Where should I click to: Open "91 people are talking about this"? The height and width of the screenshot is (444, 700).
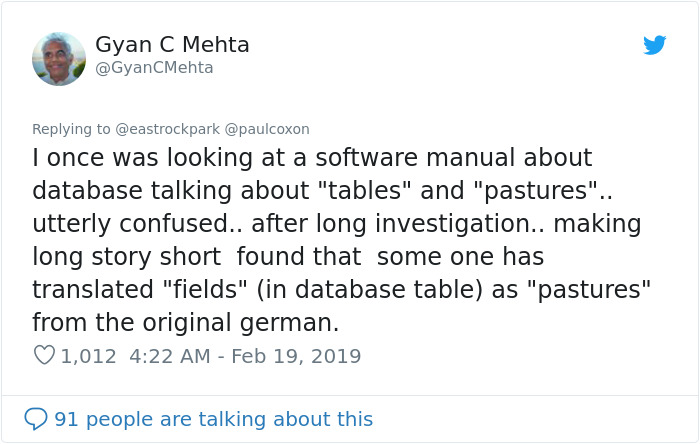tap(213, 419)
